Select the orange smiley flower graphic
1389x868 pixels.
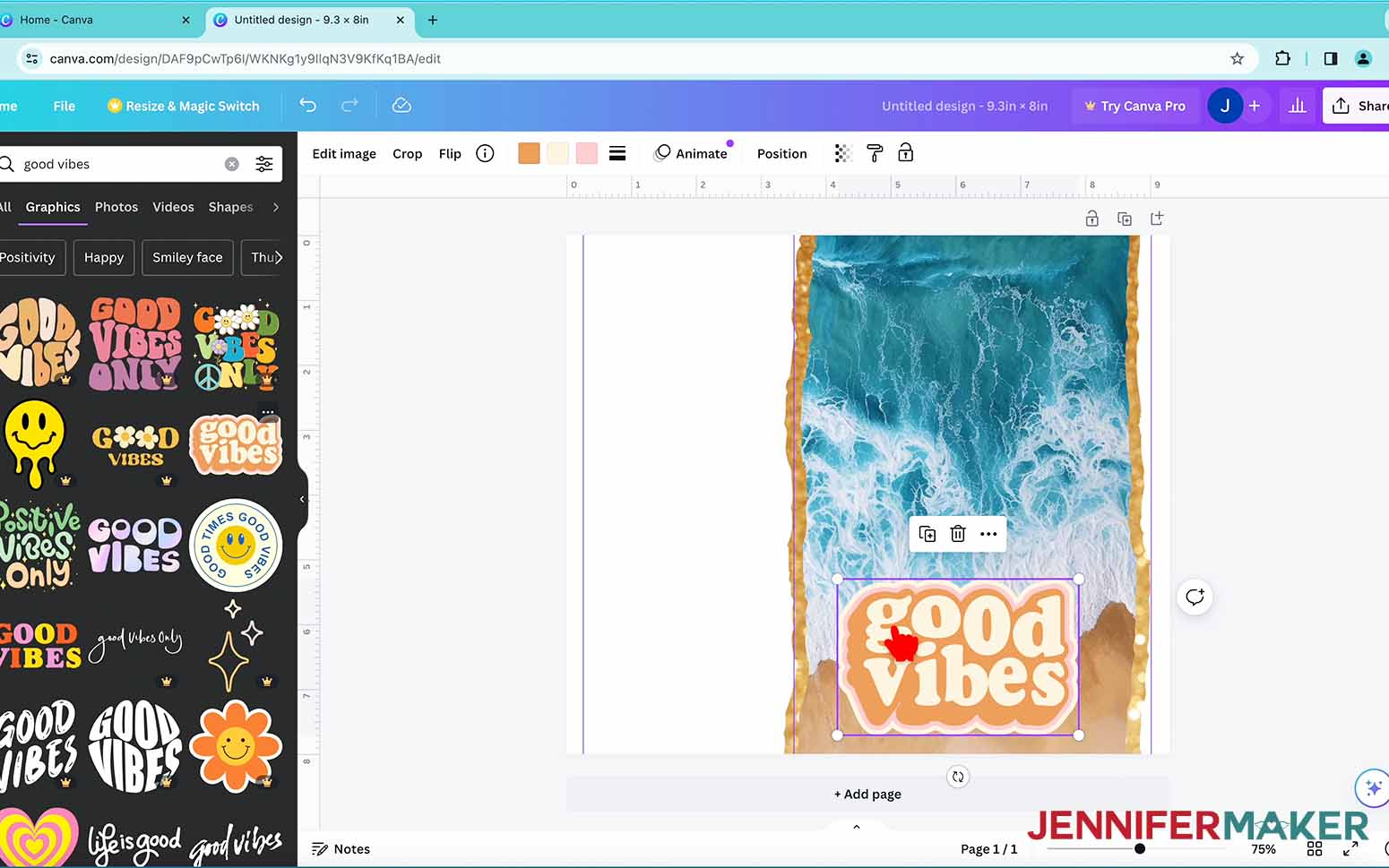click(235, 746)
